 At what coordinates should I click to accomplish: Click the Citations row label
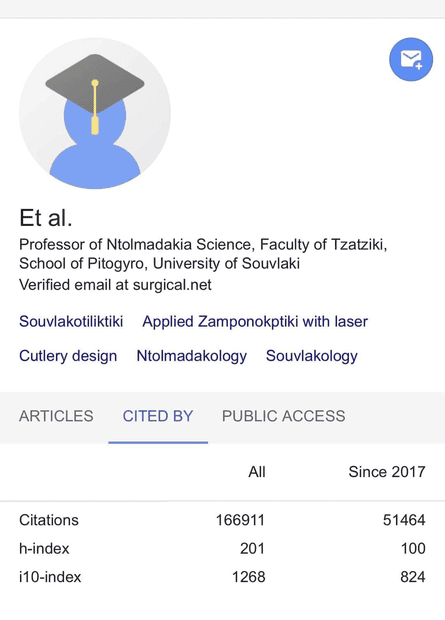(x=49, y=520)
